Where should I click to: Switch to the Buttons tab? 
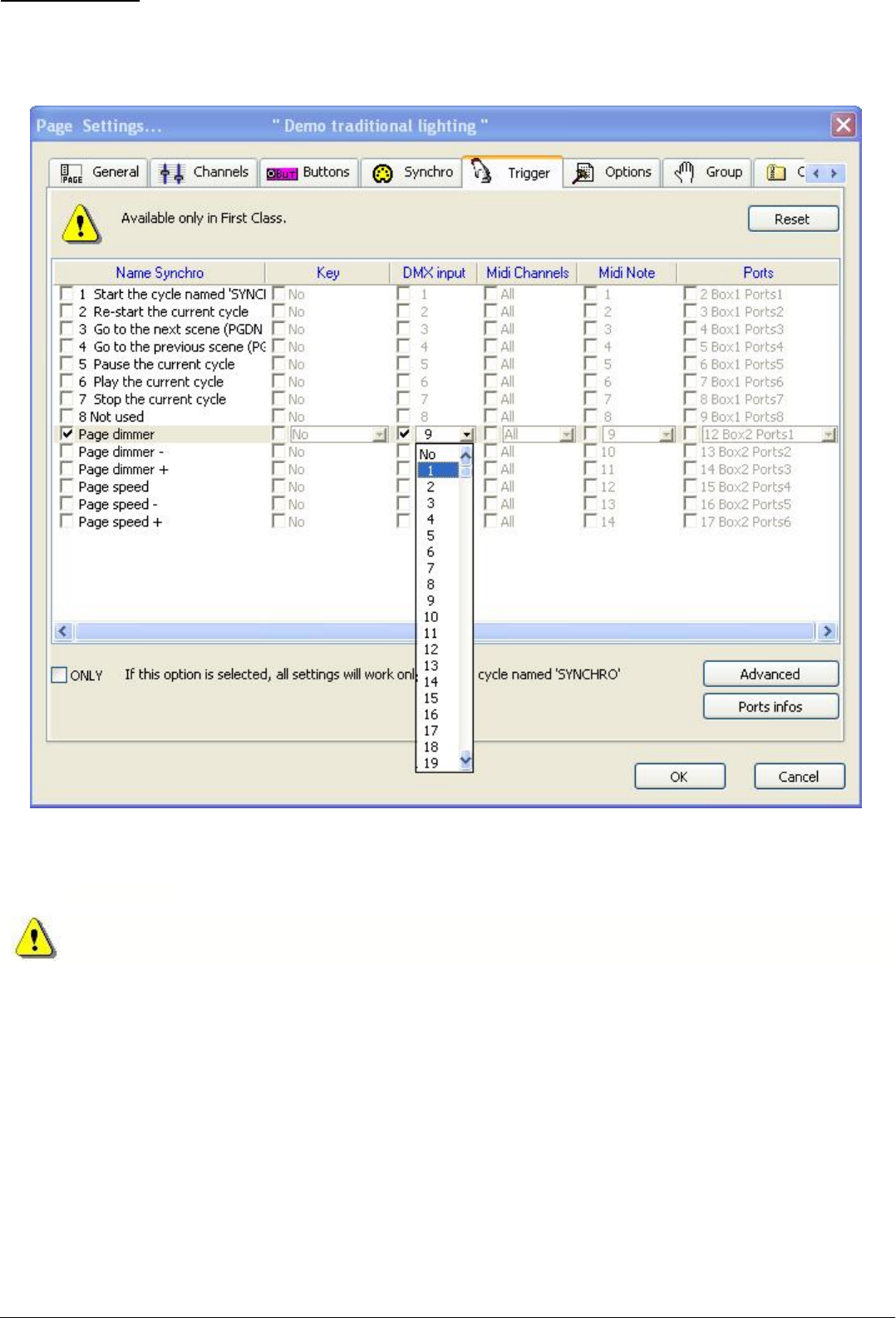pyautogui.click(x=309, y=172)
